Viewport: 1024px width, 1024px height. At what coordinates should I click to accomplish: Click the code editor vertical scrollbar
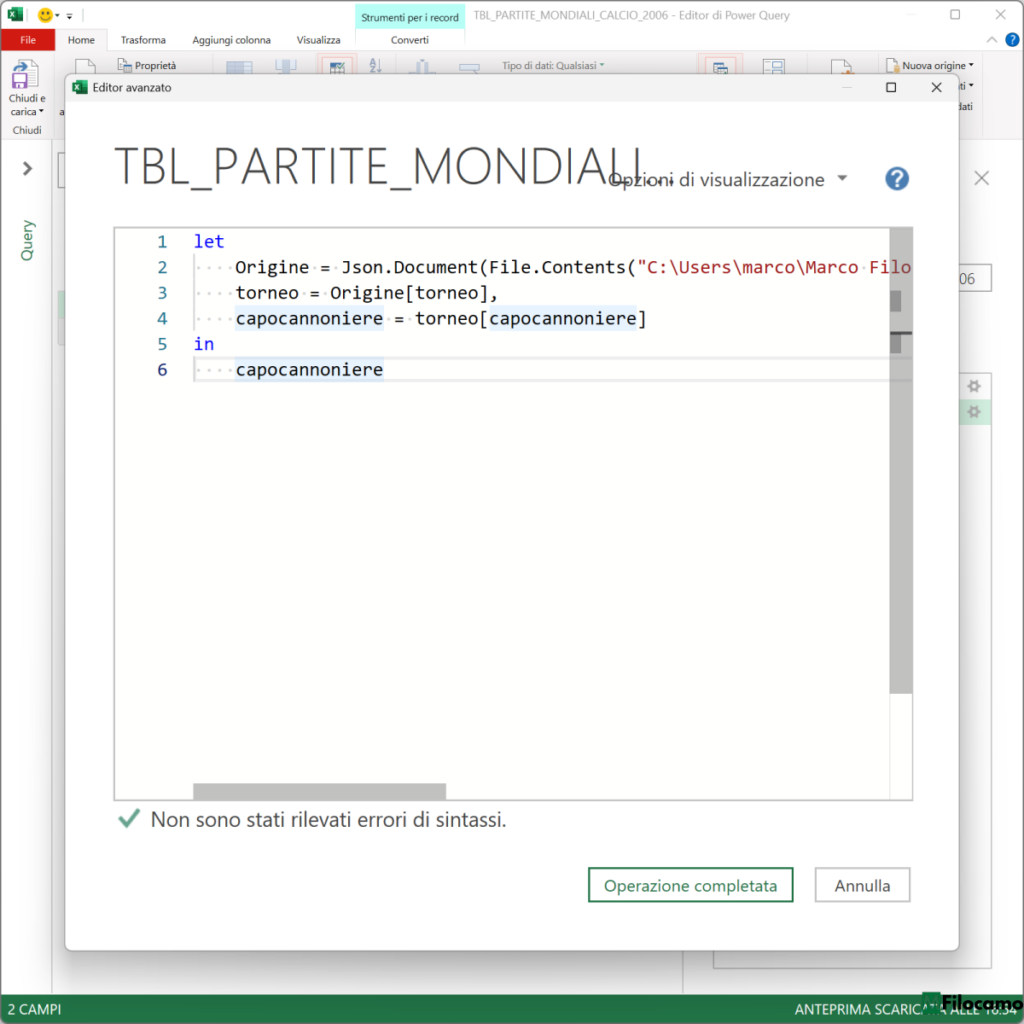[901, 460]
